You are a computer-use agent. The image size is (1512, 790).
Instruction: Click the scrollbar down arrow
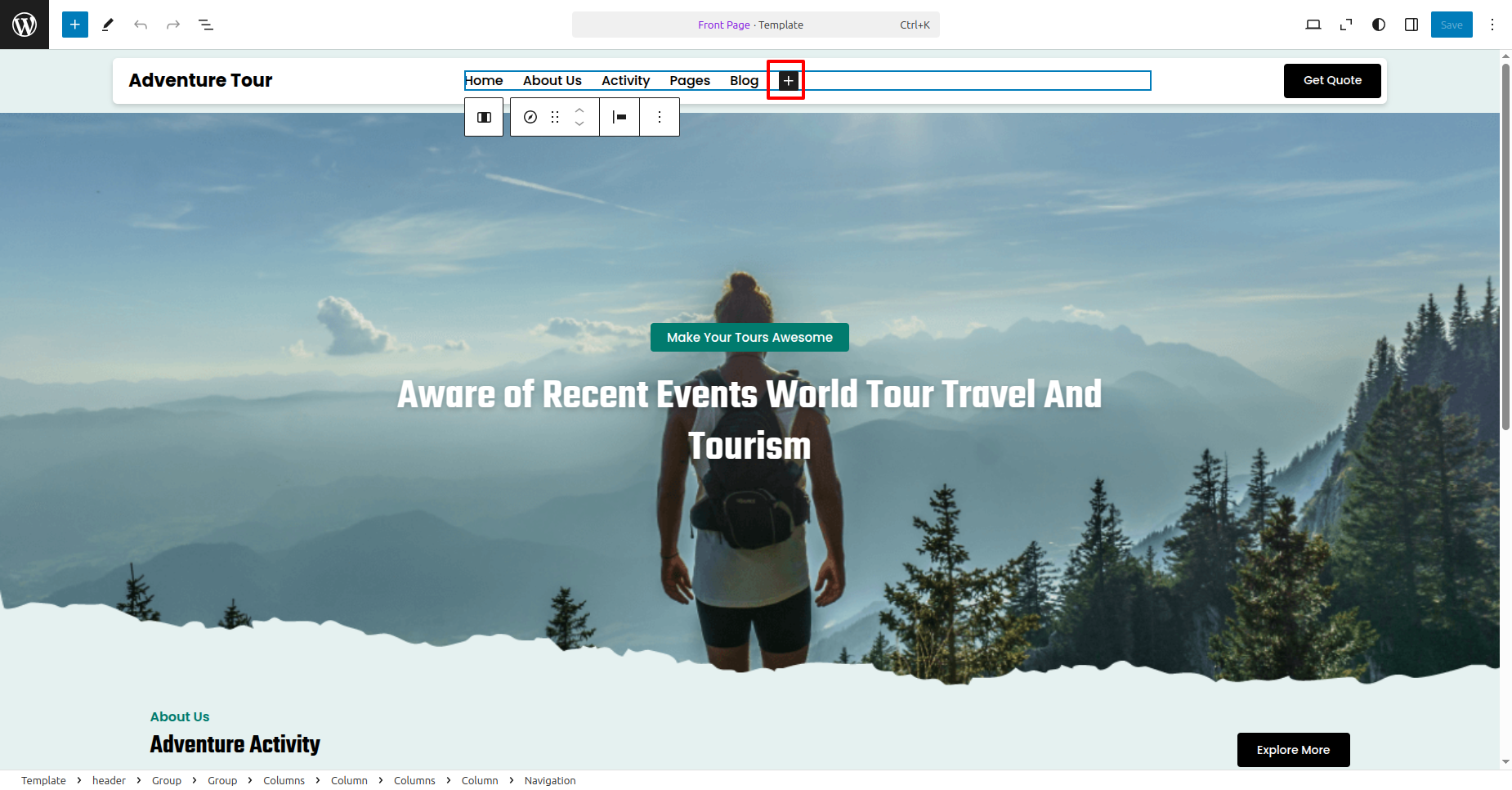[x=1505, y=762]
